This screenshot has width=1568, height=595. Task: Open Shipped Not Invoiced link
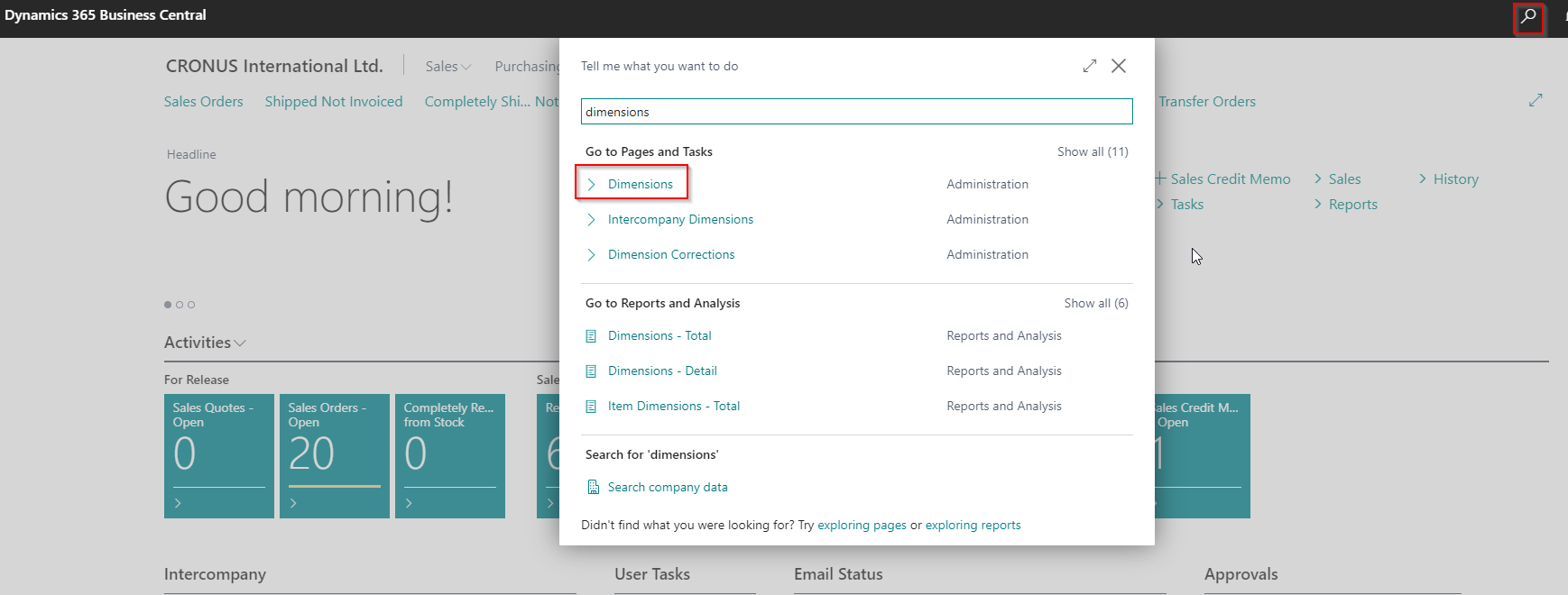(x=334, y=101)
